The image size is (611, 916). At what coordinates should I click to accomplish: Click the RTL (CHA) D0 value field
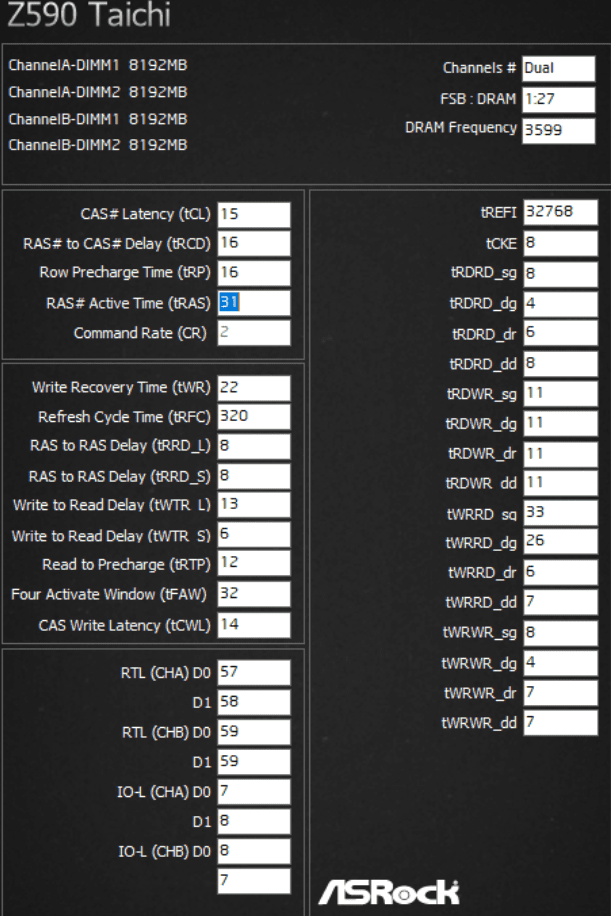254,672
